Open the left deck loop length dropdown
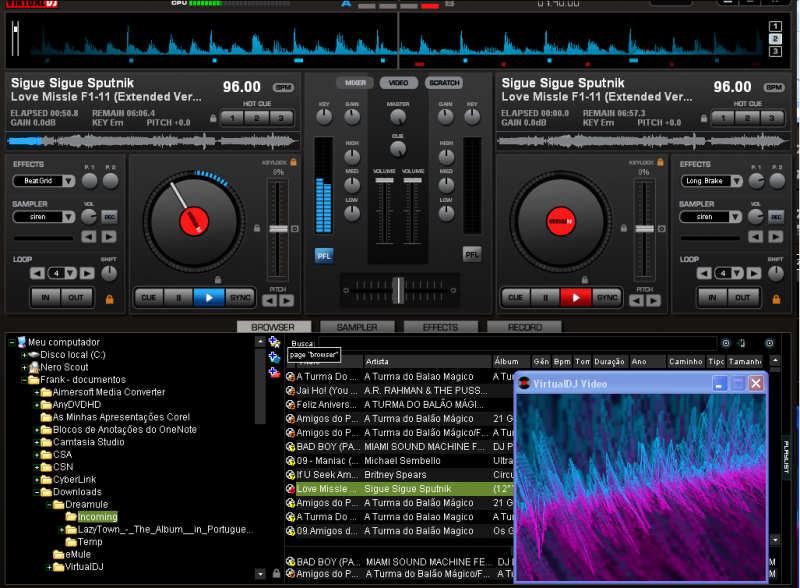800x588 pixels. coord(70,274)
